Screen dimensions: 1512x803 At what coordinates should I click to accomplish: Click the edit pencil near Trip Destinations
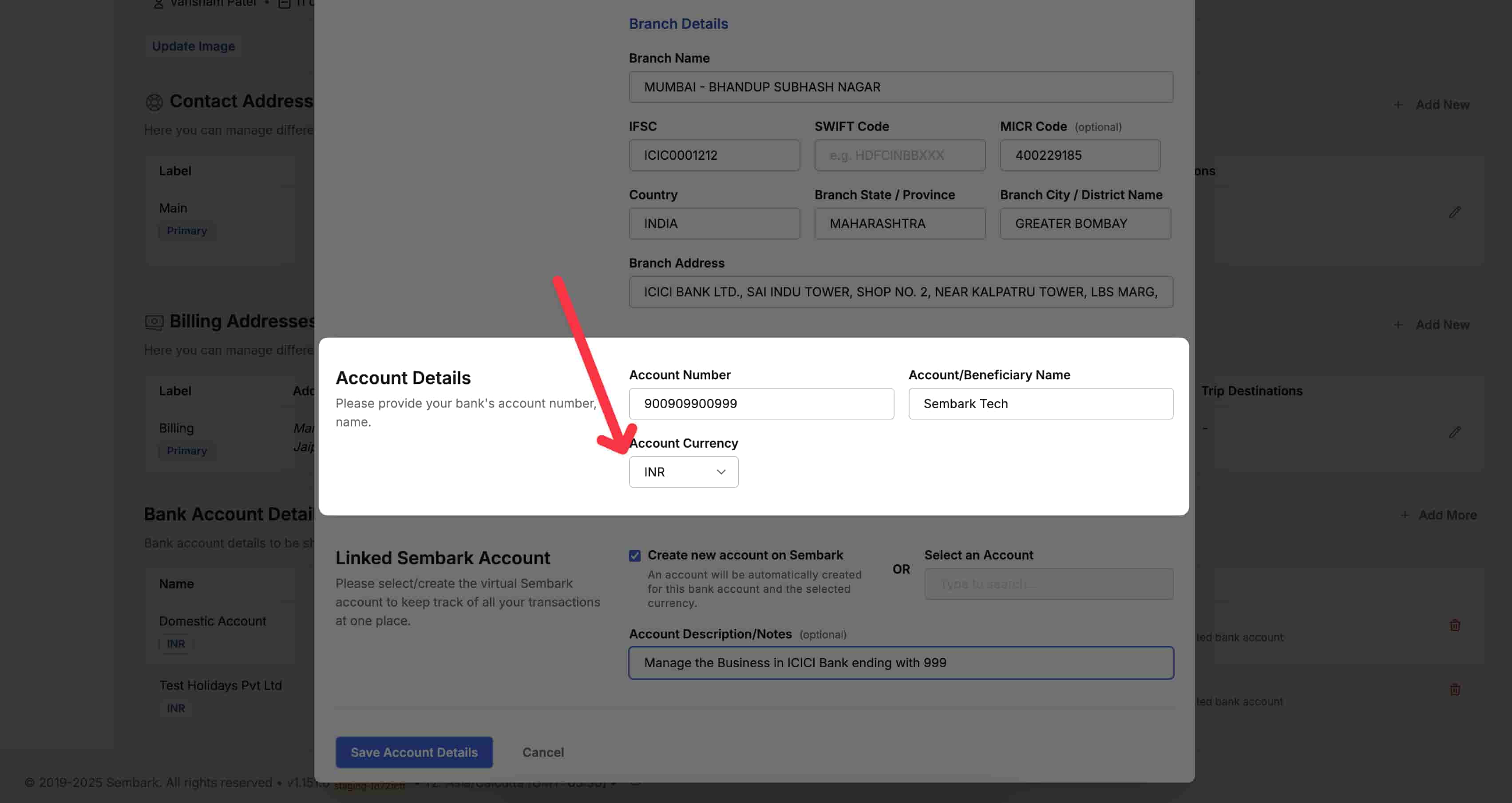[x=1456, y=432]
